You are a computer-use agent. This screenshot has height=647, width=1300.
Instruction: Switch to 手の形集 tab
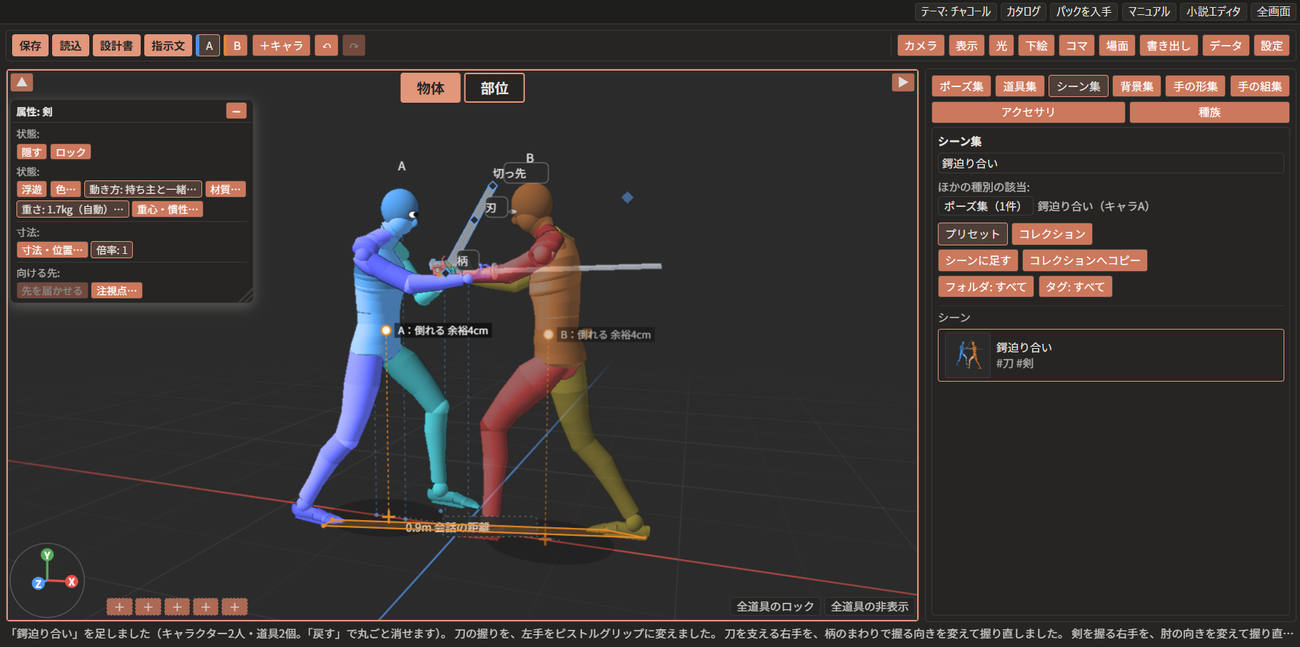click(1195, 87)
